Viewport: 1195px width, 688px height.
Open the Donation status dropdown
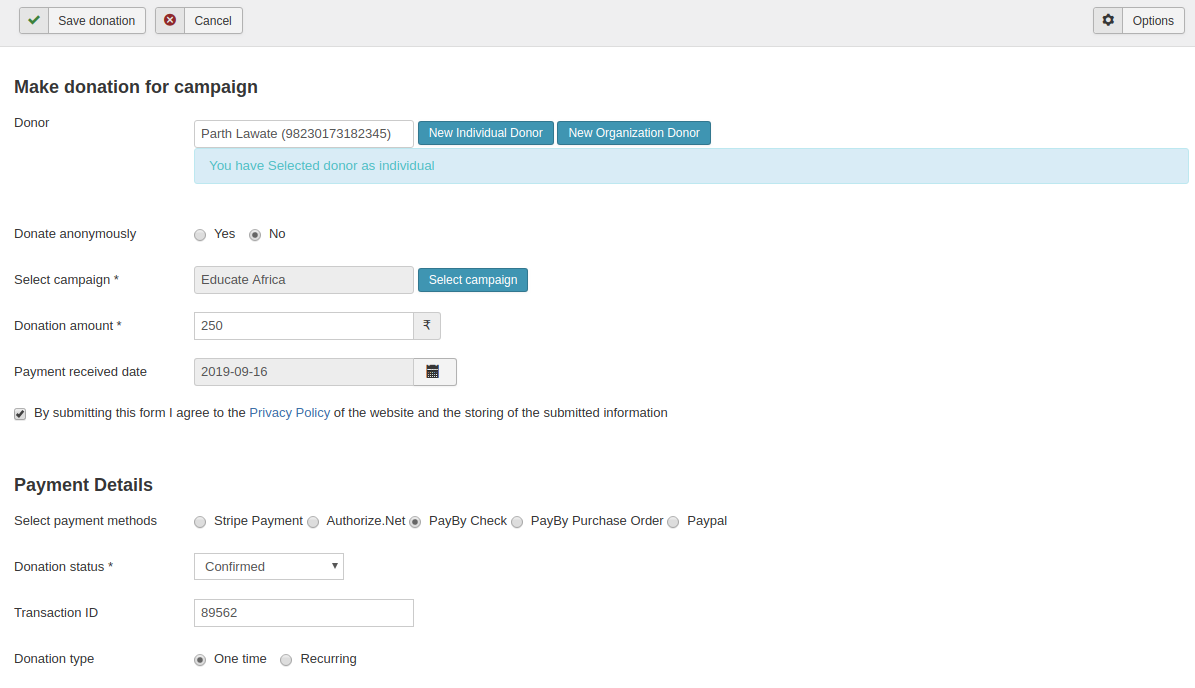pyautogui.click(x=268, y=567)
